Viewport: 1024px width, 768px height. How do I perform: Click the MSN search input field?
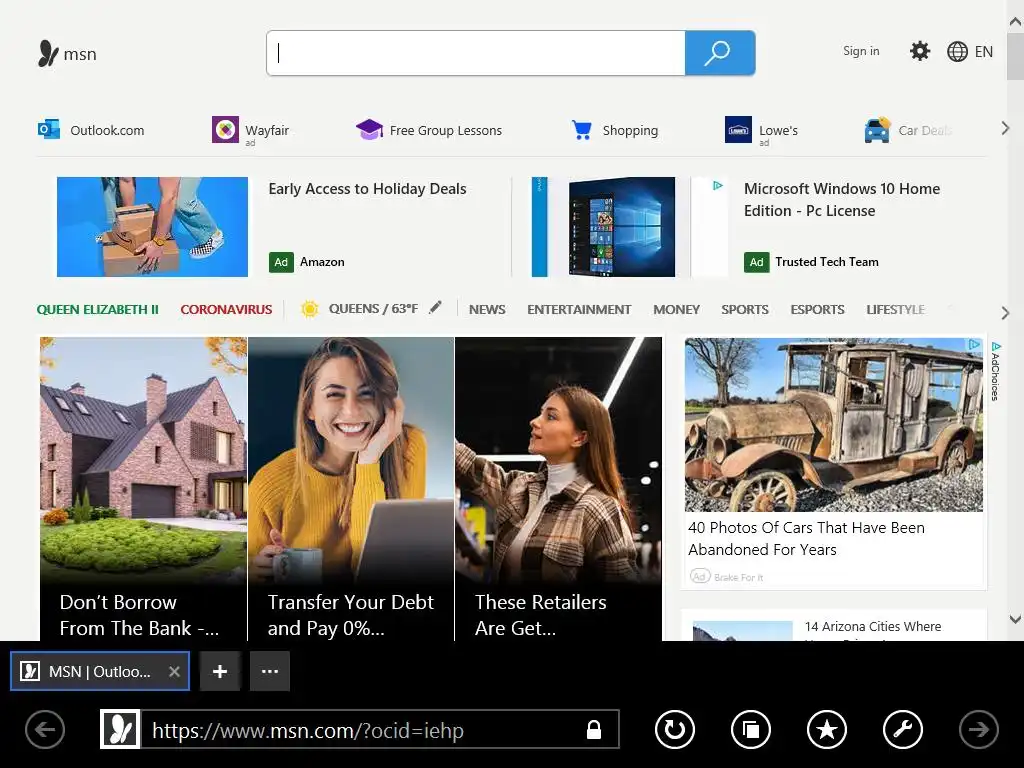tap(476, 53)
